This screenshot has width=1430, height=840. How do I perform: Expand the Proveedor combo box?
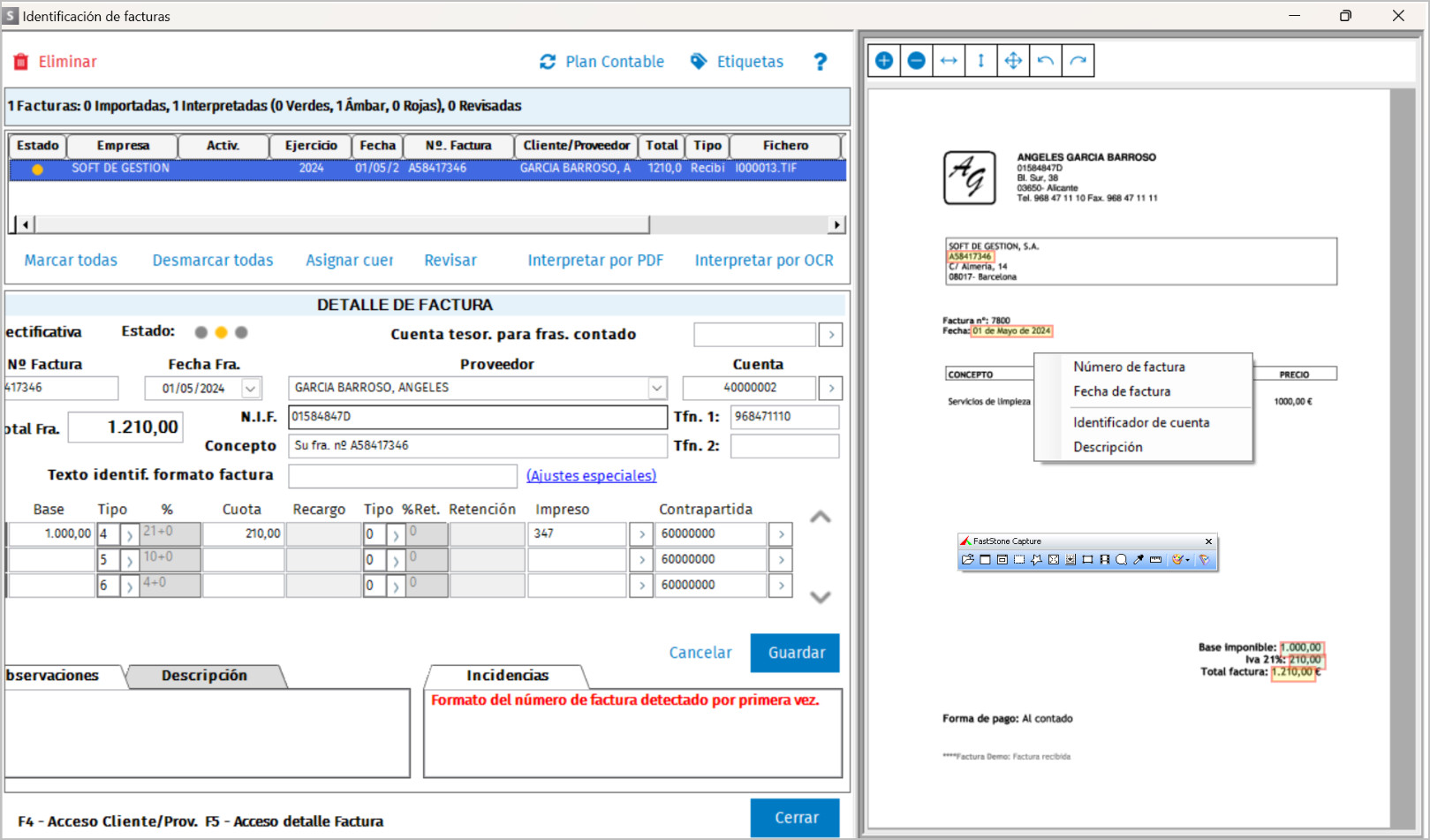point(657,388)
